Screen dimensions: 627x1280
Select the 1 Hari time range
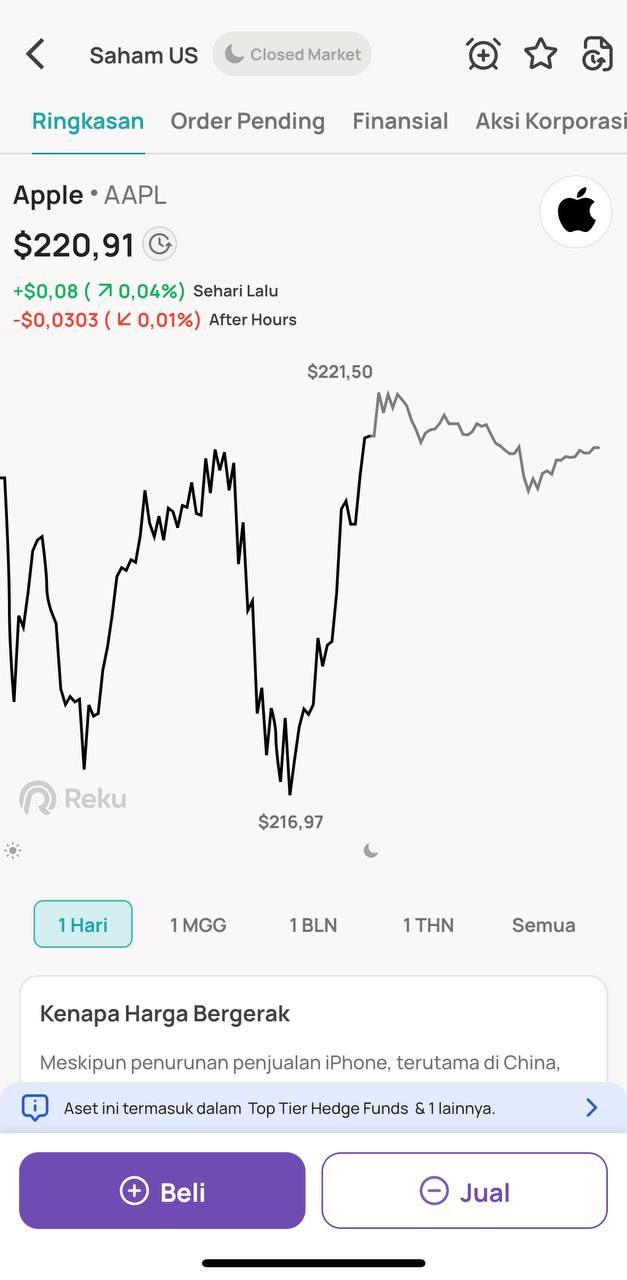[83, 924]
